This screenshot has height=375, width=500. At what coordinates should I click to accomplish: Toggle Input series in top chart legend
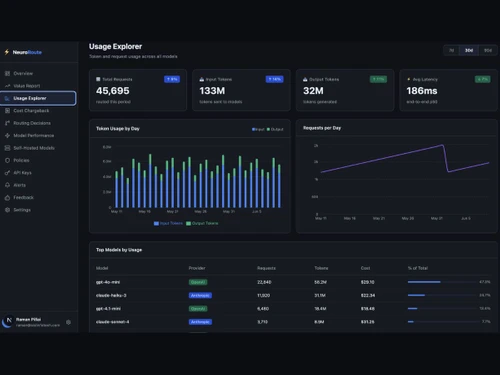258,129
